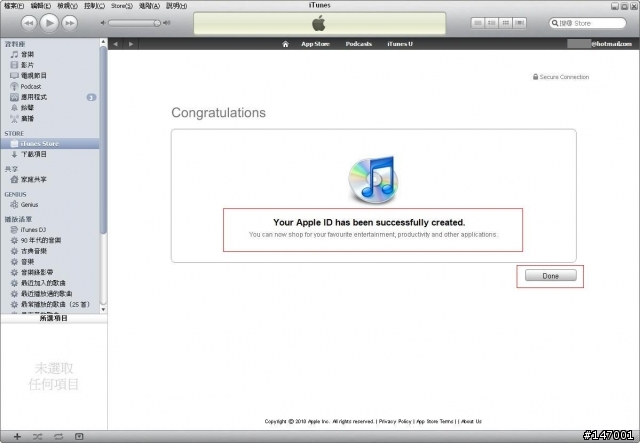Viewport: 640px width, 443px height.
Task: Navigate back in the store
Action: [116, 44]
